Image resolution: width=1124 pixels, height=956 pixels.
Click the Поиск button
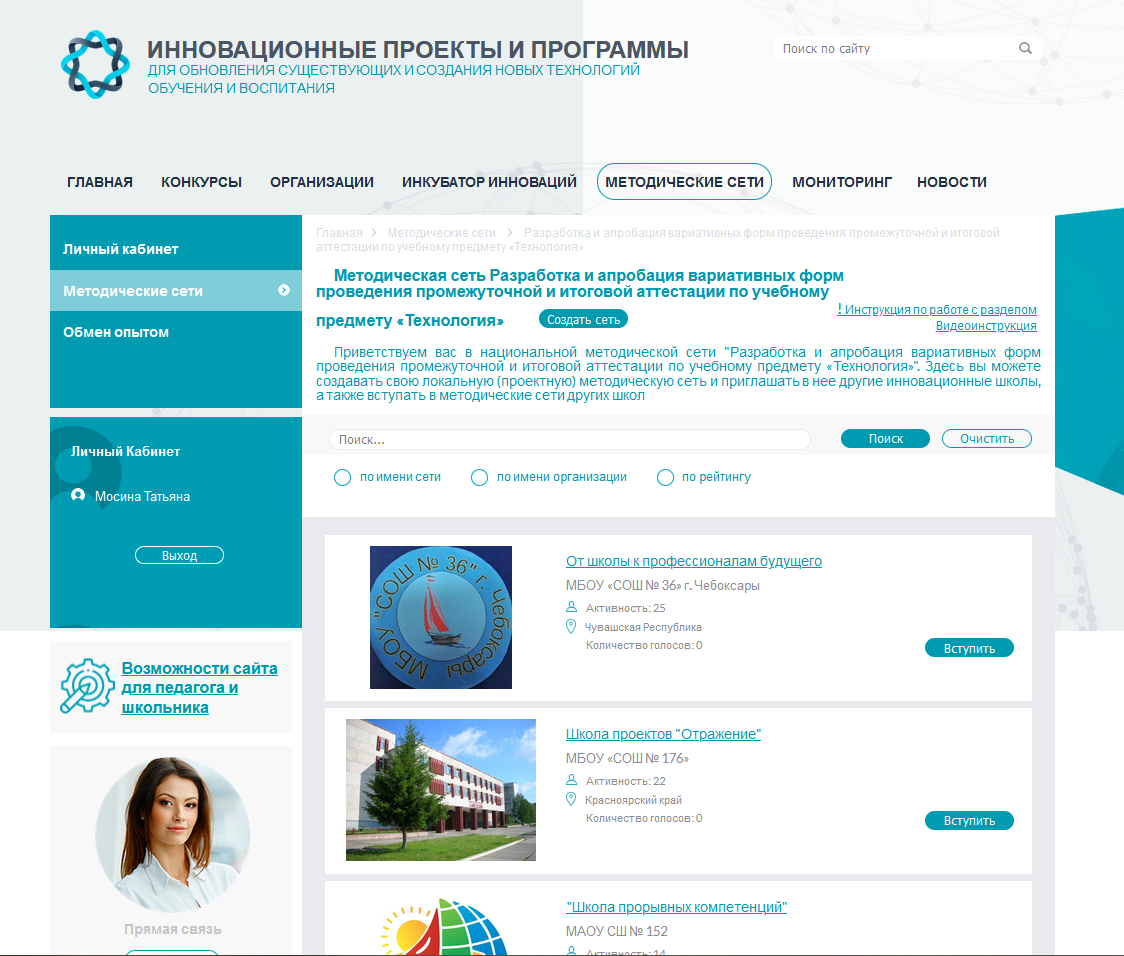pos(885,439)
